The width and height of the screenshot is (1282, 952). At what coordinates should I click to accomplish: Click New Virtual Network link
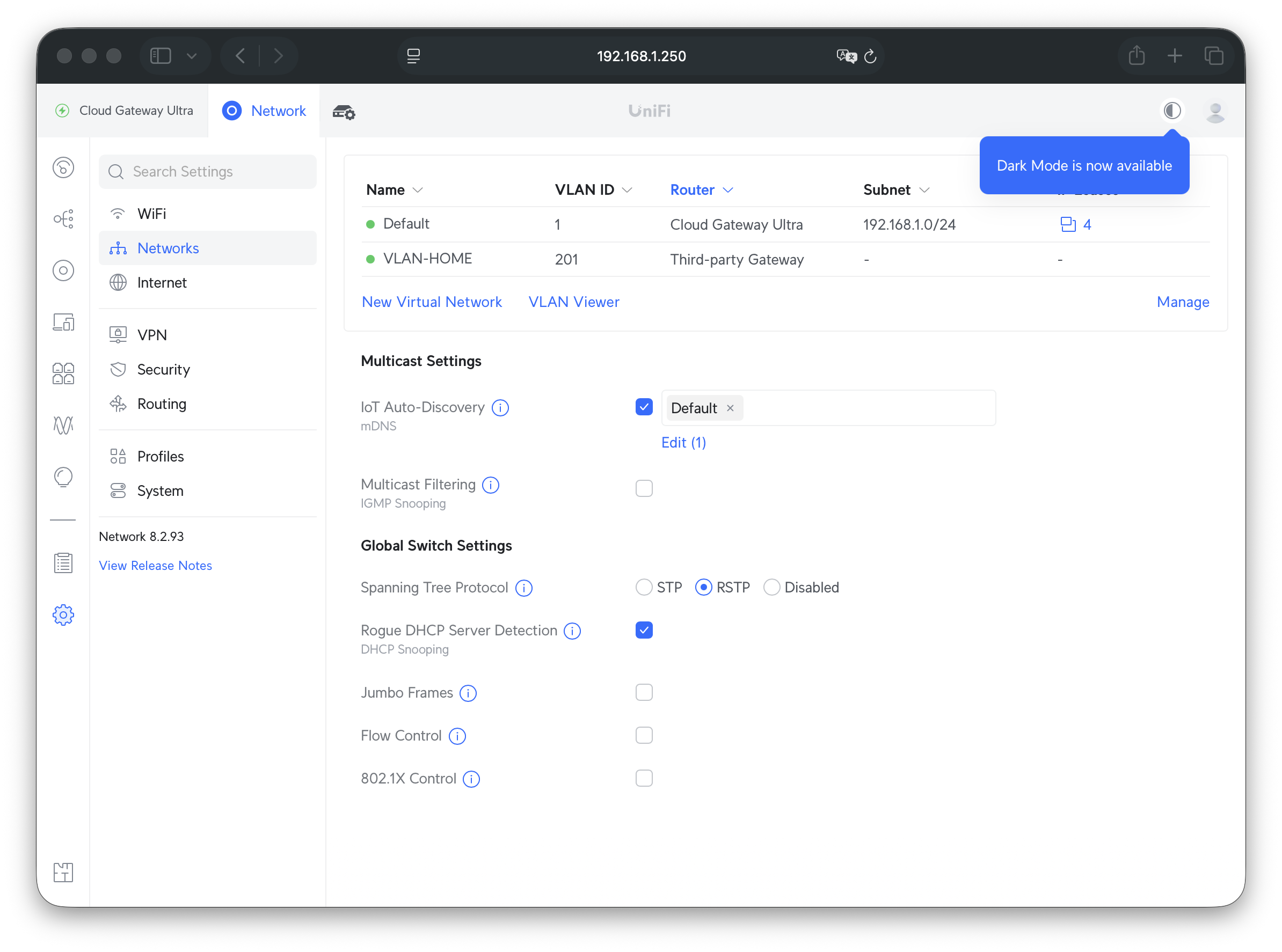click(x=432, y=302)
